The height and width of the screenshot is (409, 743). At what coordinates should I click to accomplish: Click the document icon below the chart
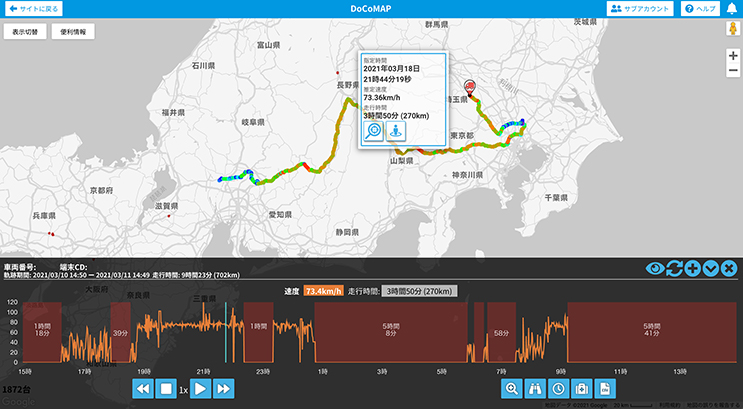(604, 388)
